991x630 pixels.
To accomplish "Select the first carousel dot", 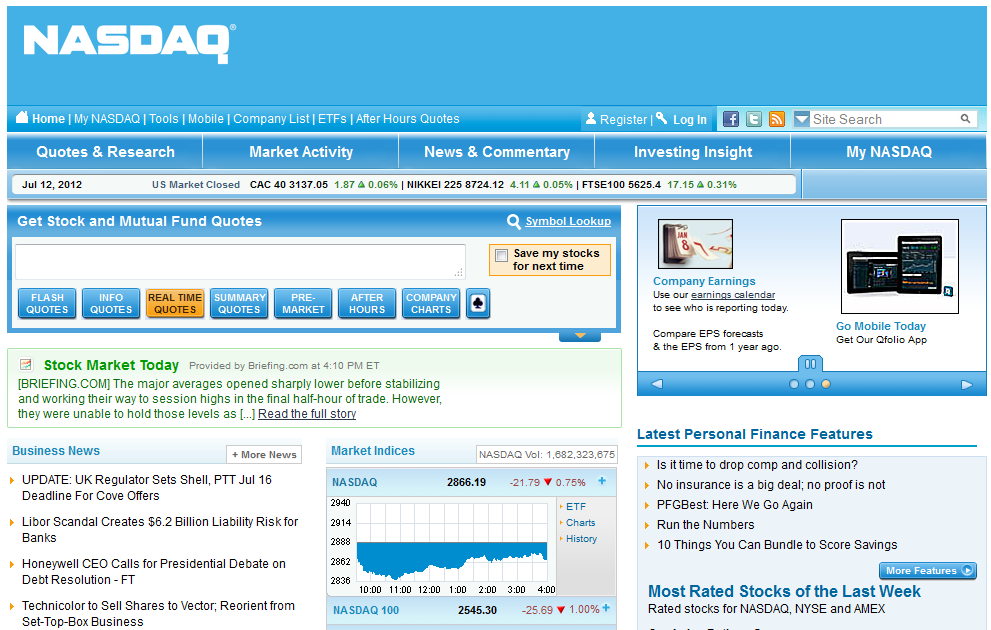I will [794, 384].
